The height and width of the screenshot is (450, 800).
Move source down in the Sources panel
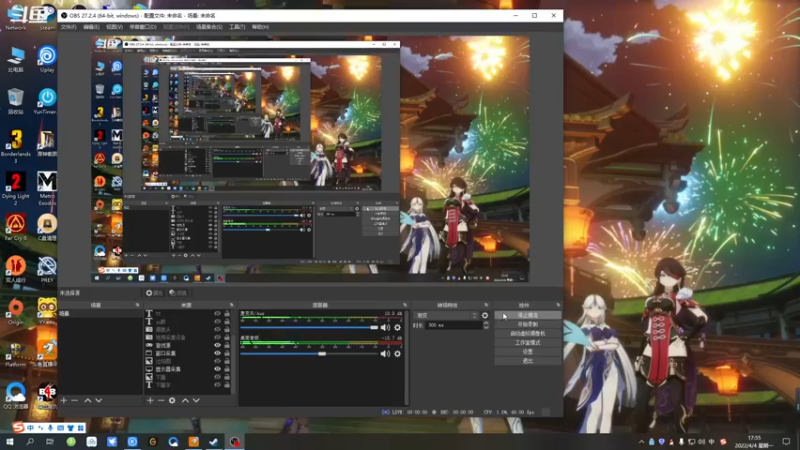[196, 401]
